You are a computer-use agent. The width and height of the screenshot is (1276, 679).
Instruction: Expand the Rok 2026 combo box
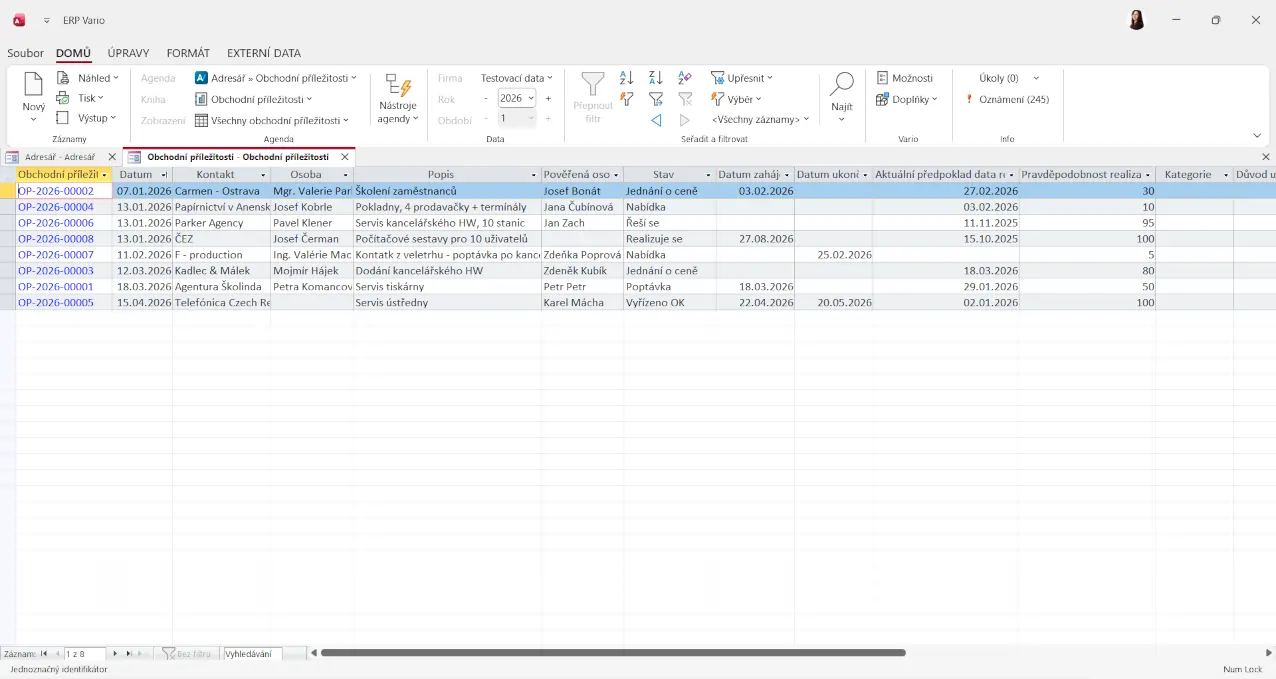(531, 98)
